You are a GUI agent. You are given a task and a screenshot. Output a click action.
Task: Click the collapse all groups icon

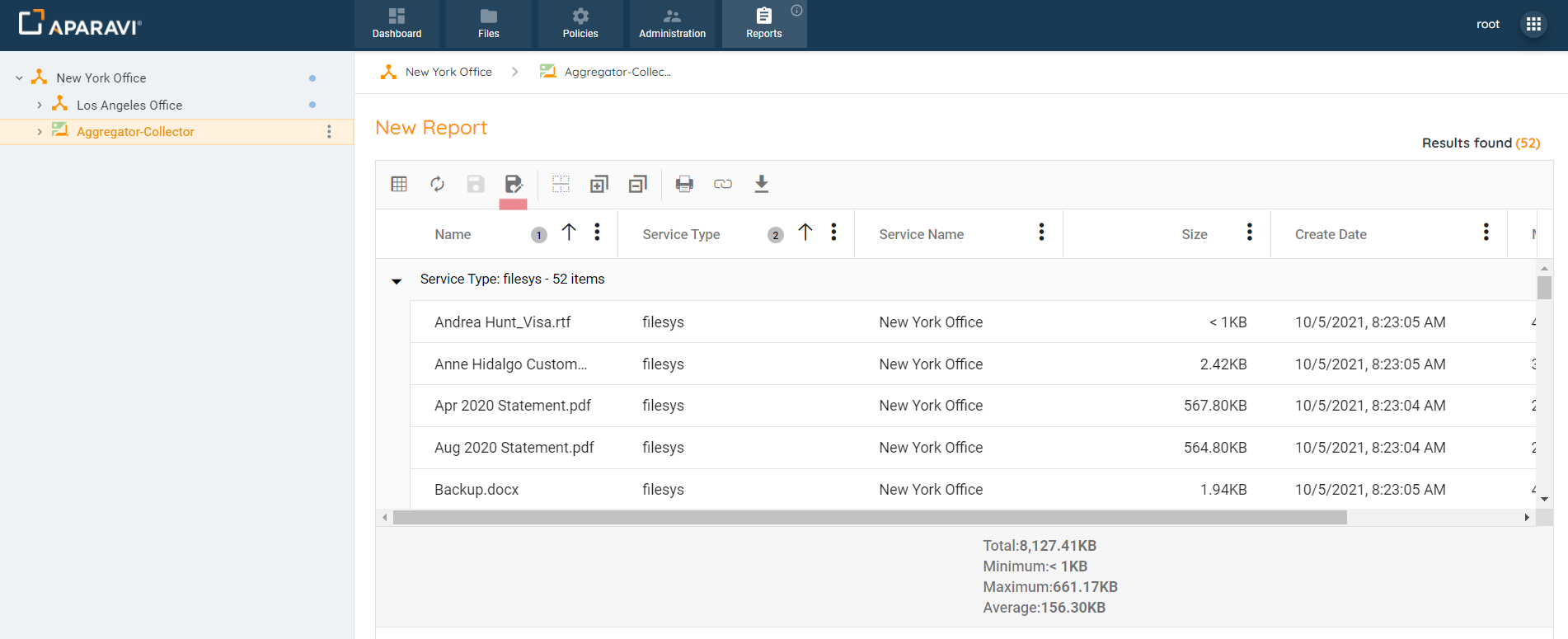(637, 184)
